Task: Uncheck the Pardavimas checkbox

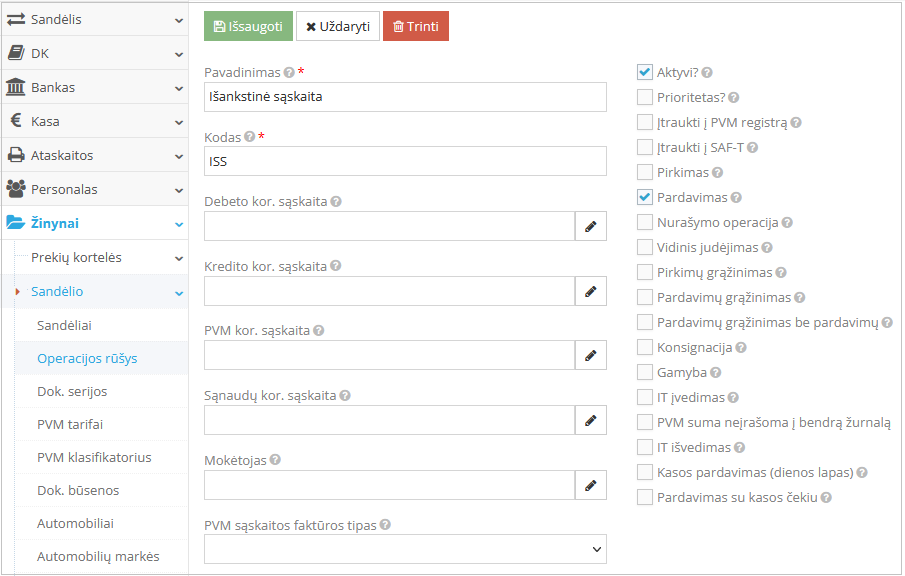Action: 645,198
